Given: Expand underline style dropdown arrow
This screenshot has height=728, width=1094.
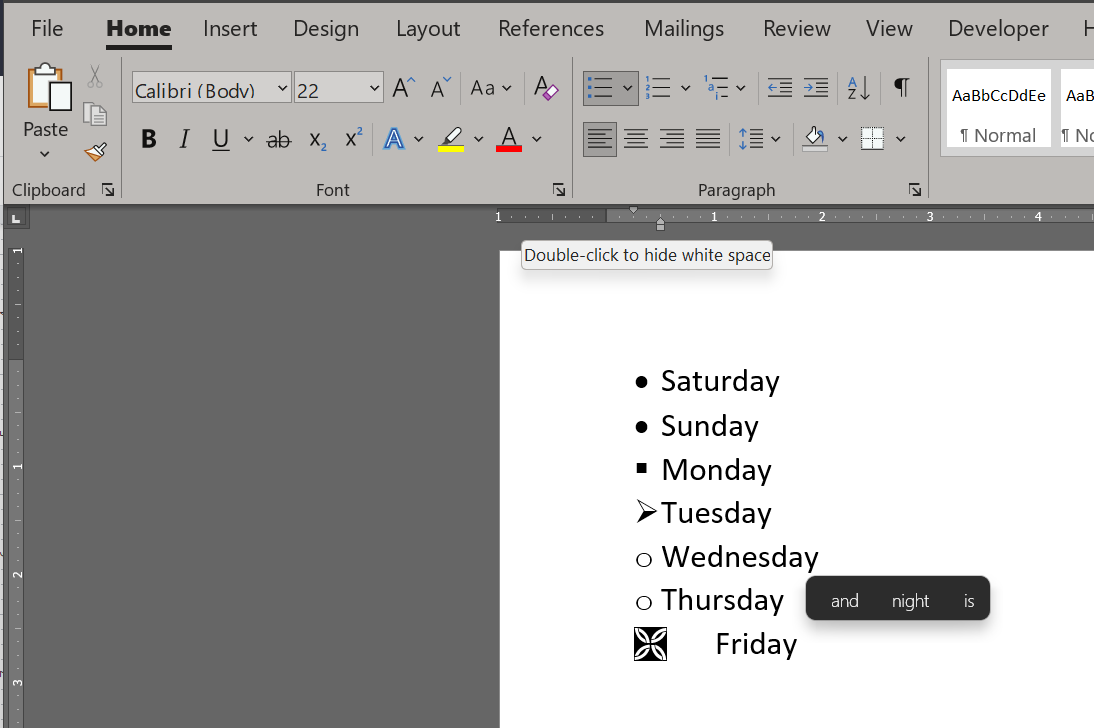Looking at the screenshot, I should 248,139.
